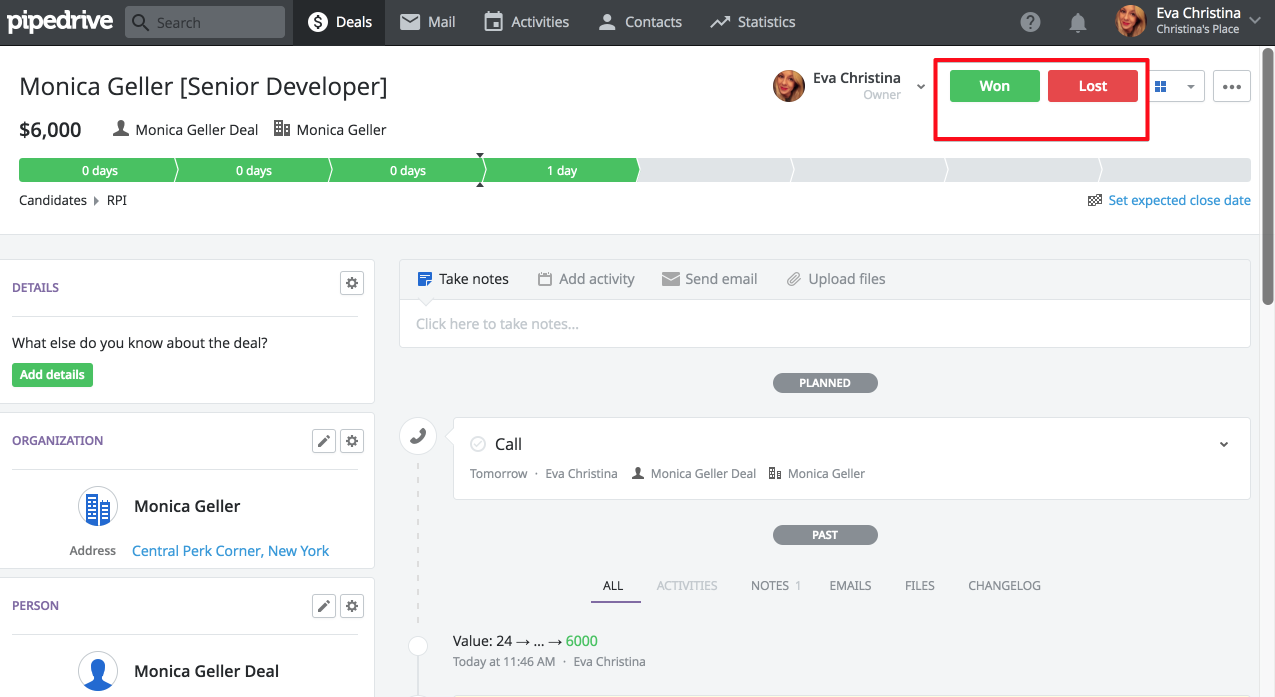Click Eva Christina's profile avatar in top bar
1275x697 pixels.
1131,21
